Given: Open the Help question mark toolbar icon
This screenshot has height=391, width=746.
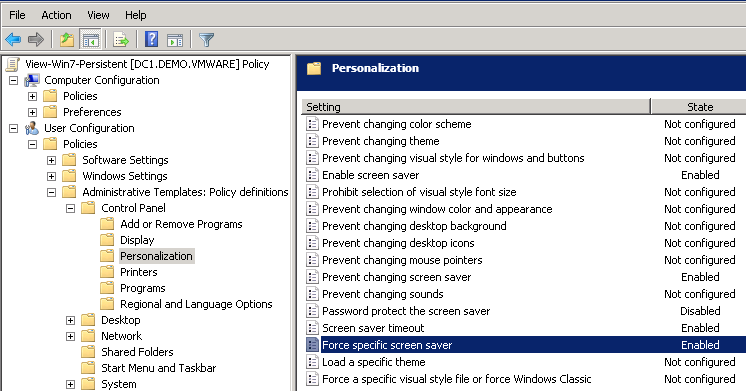Looking at the screenshot, I should (x=151, y=39).
